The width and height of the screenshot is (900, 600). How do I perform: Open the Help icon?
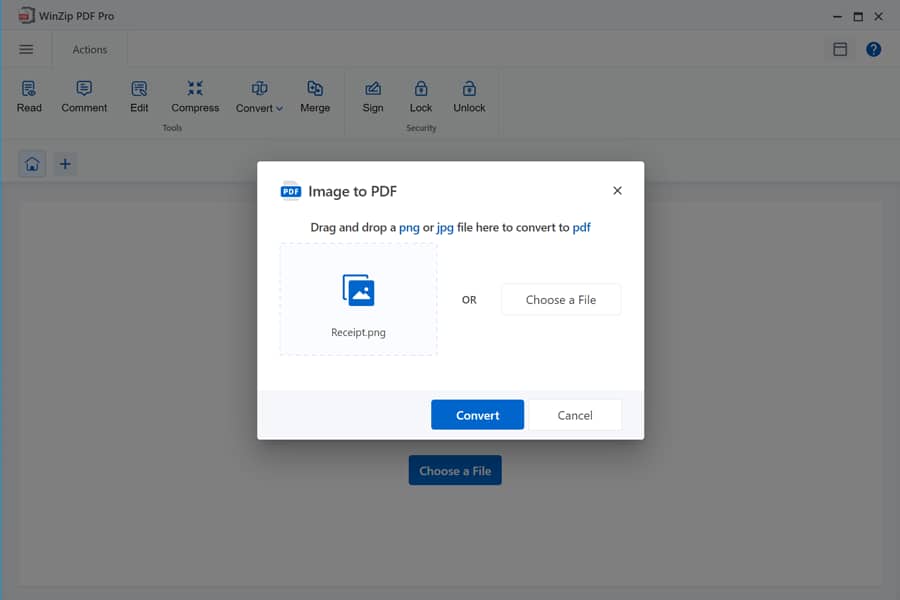[873, 49]
